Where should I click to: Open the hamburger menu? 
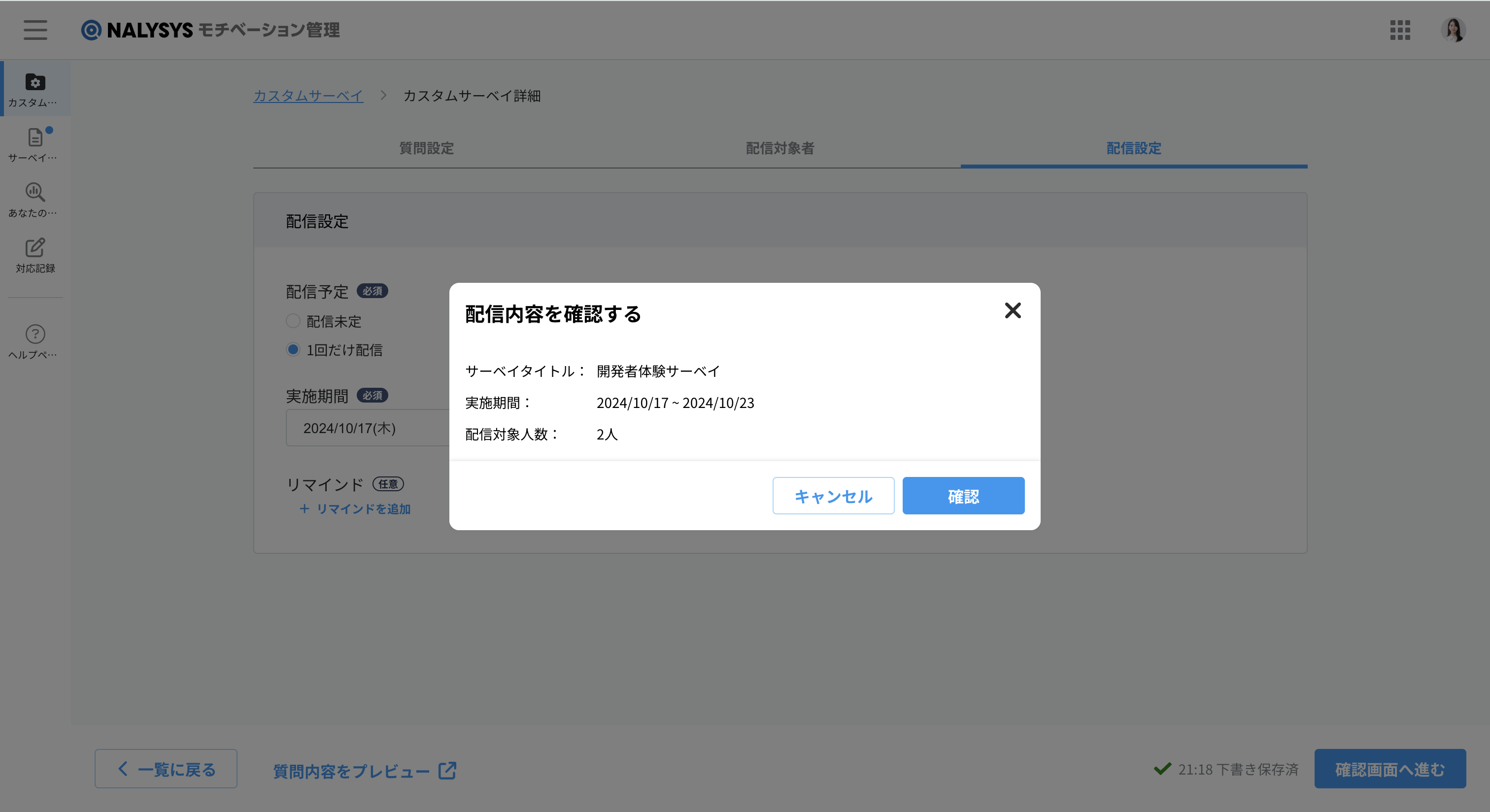(x=35, y=30)
